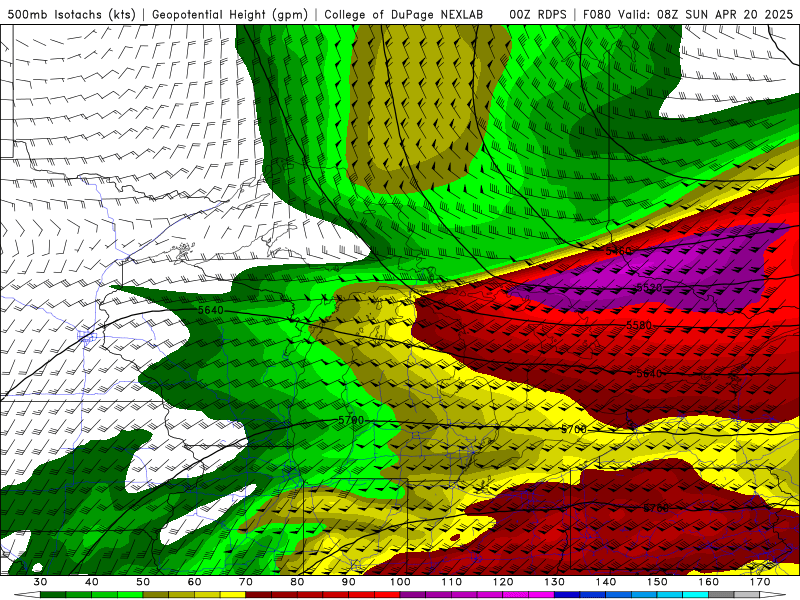This screenshot has height=600, width=800.
Task: Click the 30 value on the color scale
Action: tap(40, 582)
